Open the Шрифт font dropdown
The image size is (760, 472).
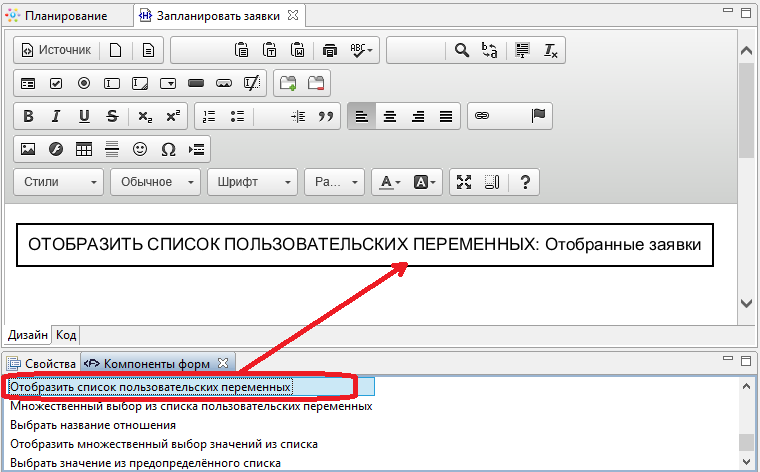tap(266, 182)
